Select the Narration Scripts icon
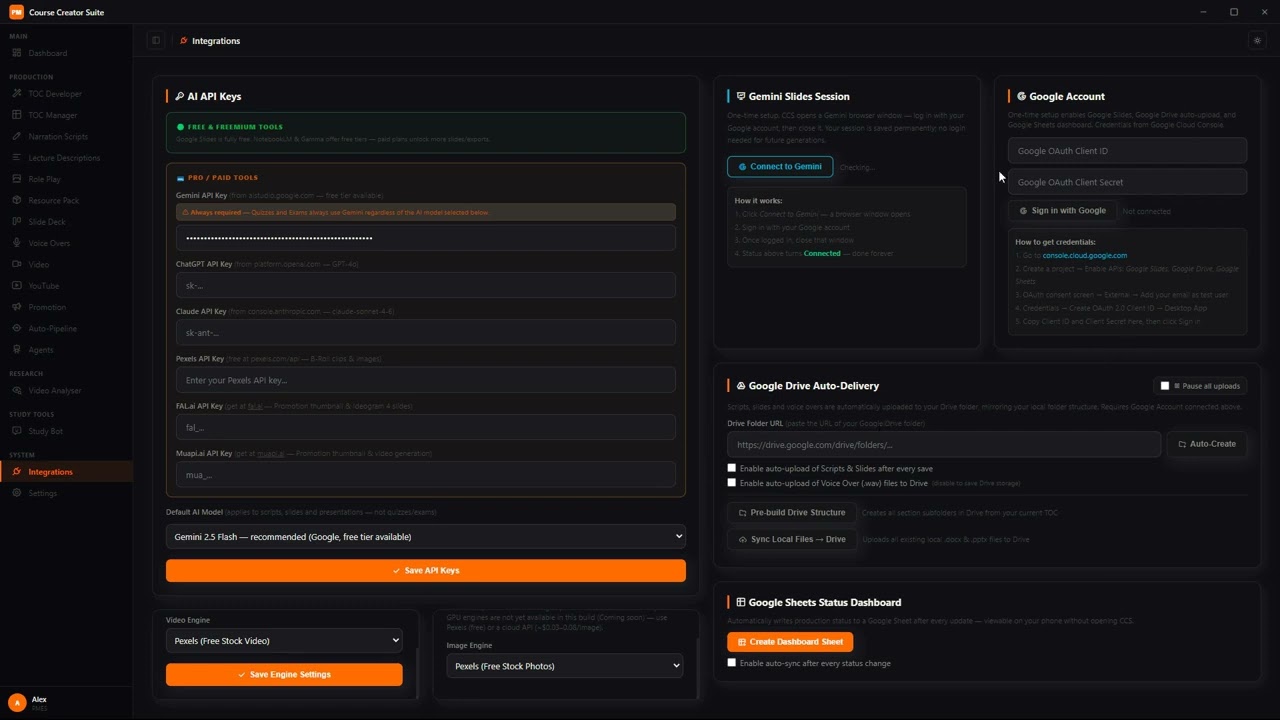 point(17,136)
